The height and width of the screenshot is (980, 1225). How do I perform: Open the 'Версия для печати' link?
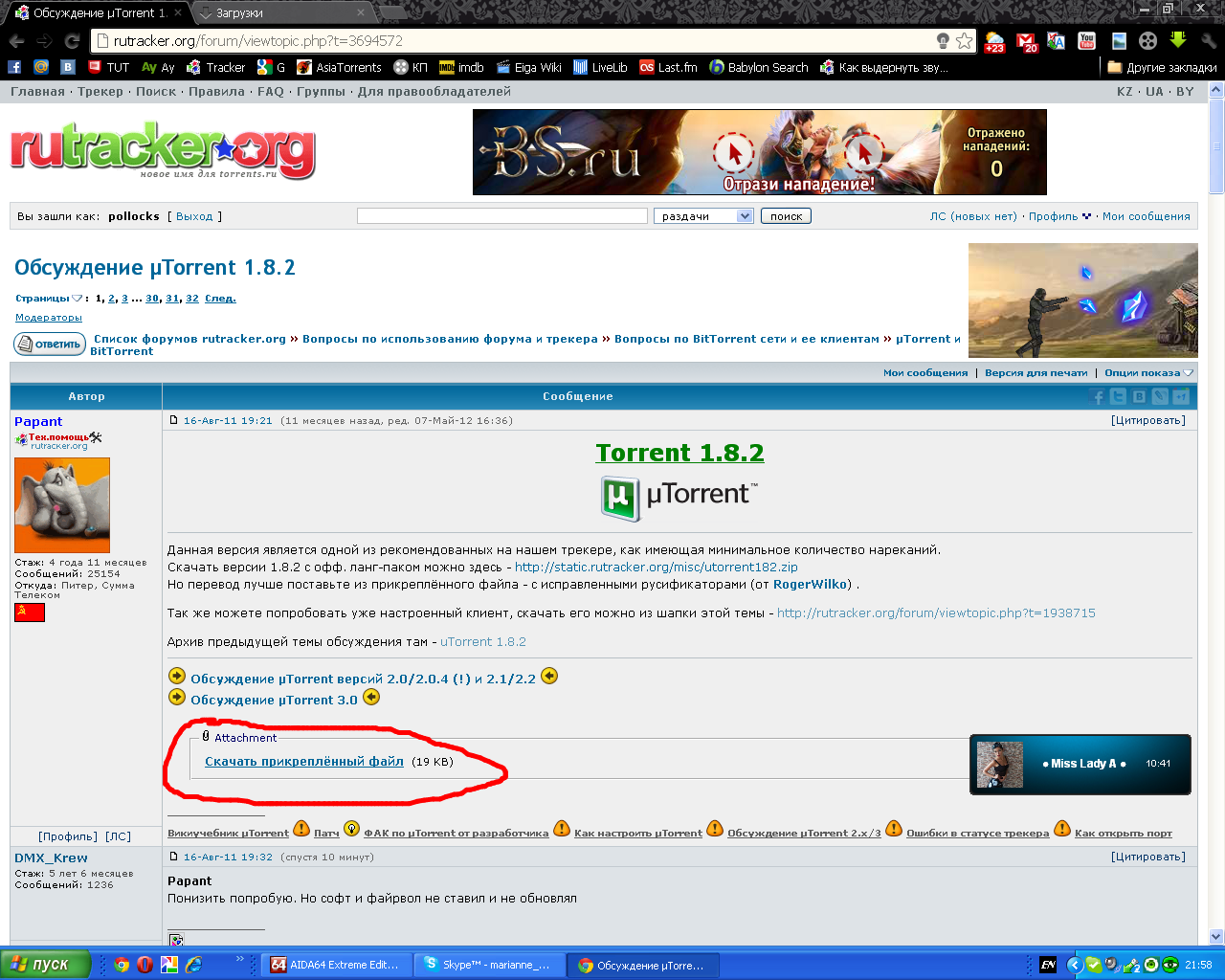click(1036, 373)
